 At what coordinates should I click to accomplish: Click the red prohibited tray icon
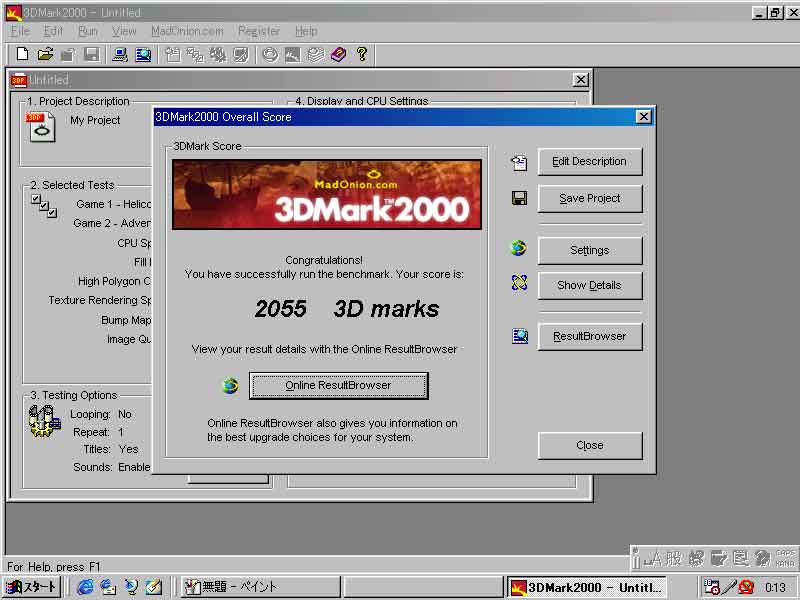click(x=746, y=587)
